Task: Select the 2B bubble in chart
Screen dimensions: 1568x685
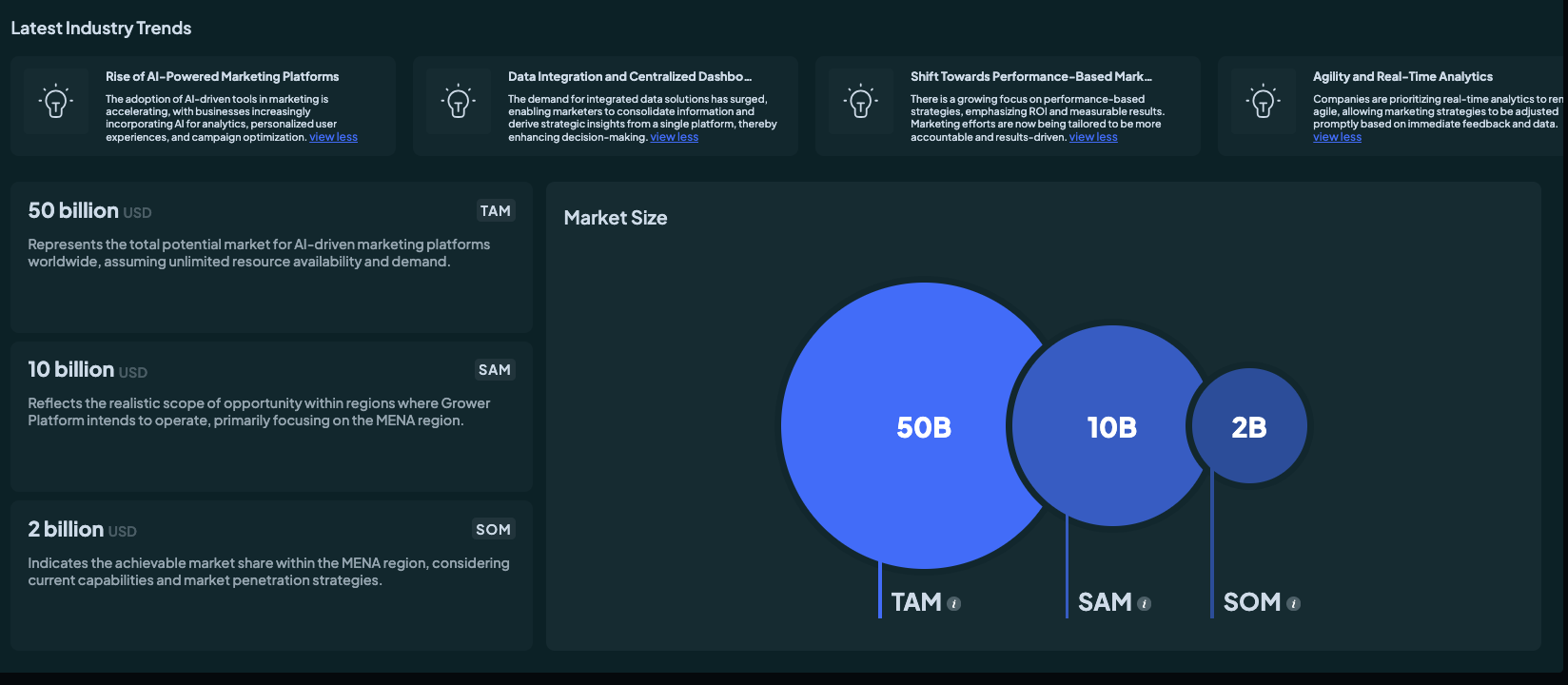Action: [1249, 426]
